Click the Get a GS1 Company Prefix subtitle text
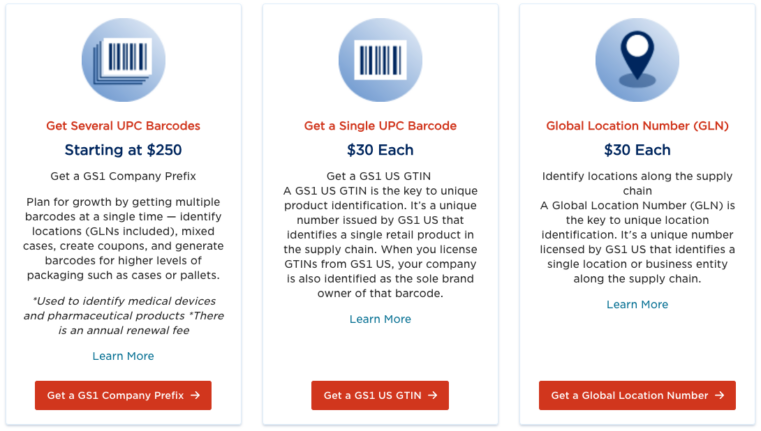This screenshot has height=431, width=761. pyautogui.click(x=123, y=176)
